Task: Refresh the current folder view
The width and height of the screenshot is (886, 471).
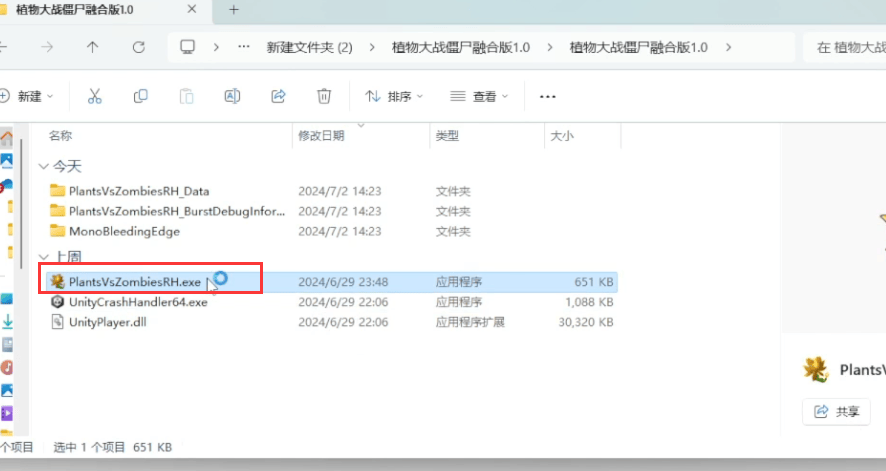Action: pyautogui.click(x=138, y=47)
